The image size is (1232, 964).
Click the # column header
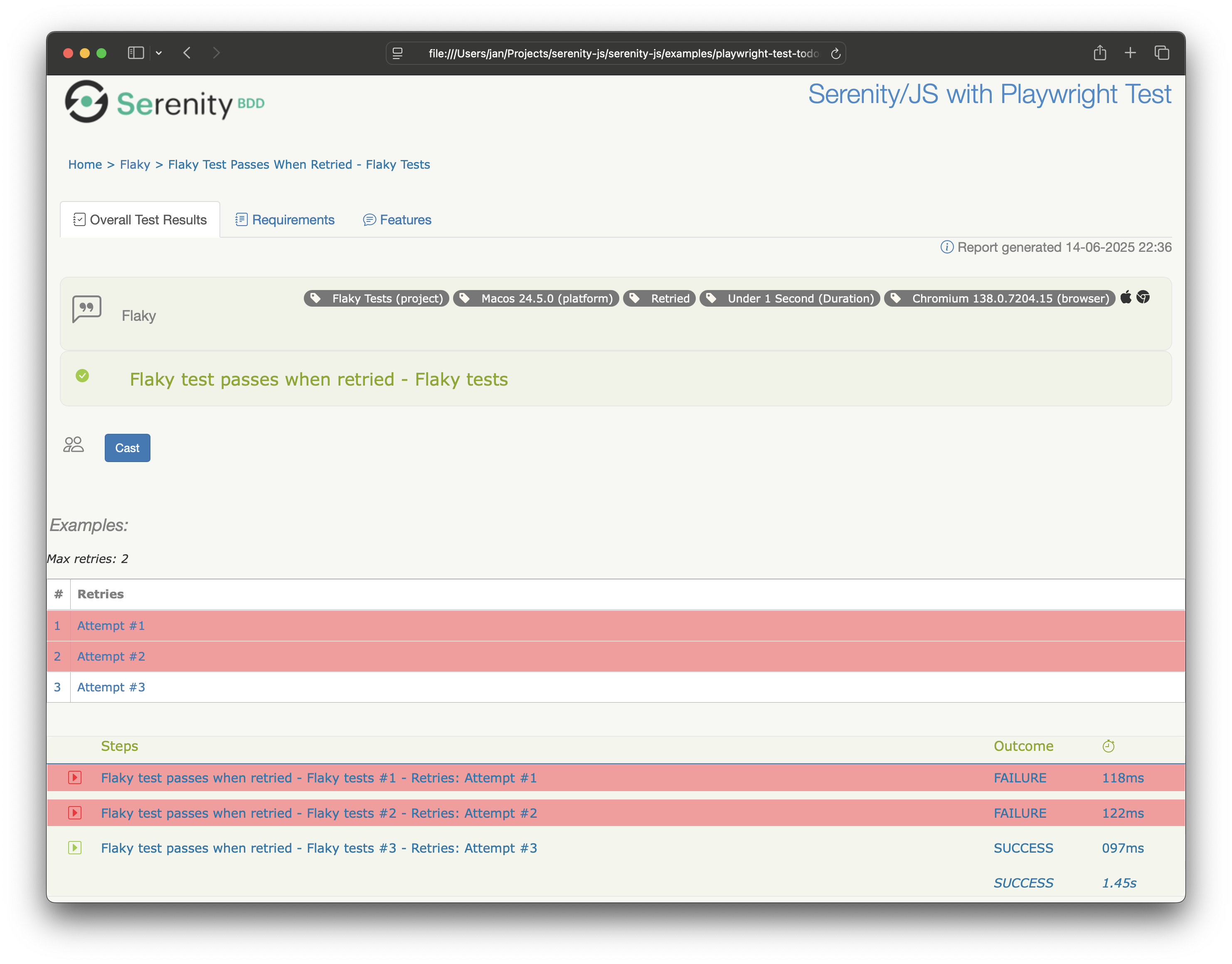[58, 594]
